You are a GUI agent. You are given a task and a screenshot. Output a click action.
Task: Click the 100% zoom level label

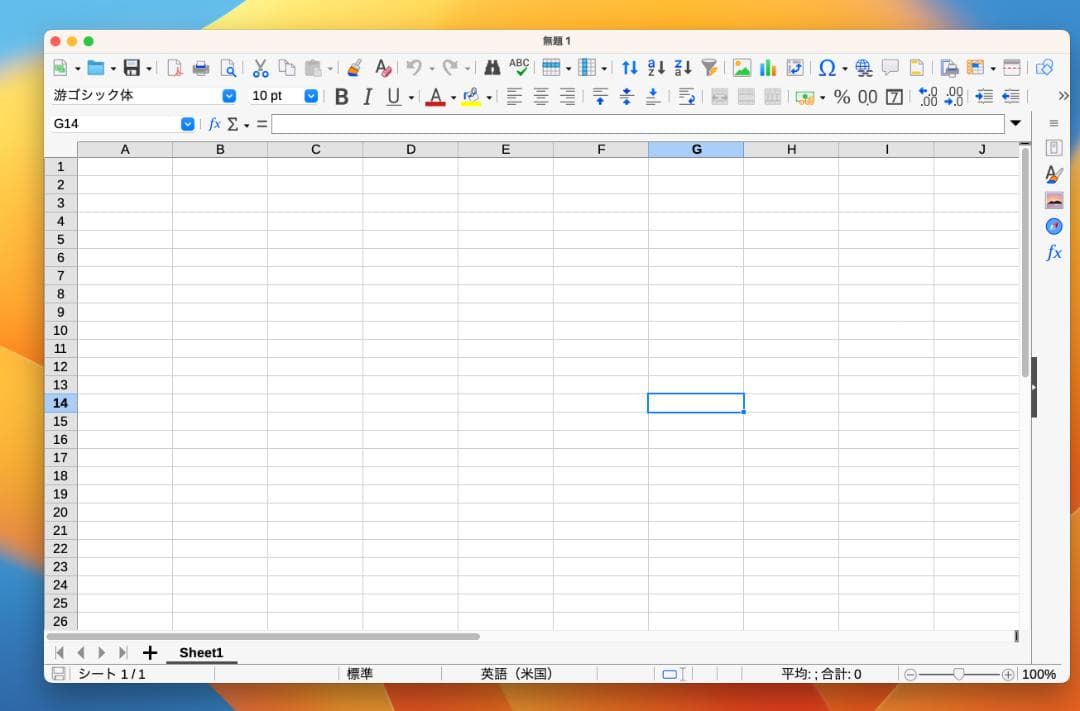point(1038,674)
